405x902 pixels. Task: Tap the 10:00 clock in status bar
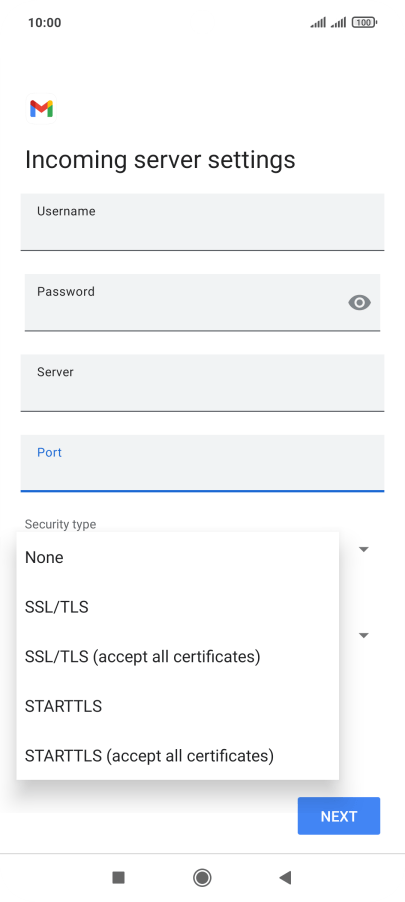click(44, 23)
